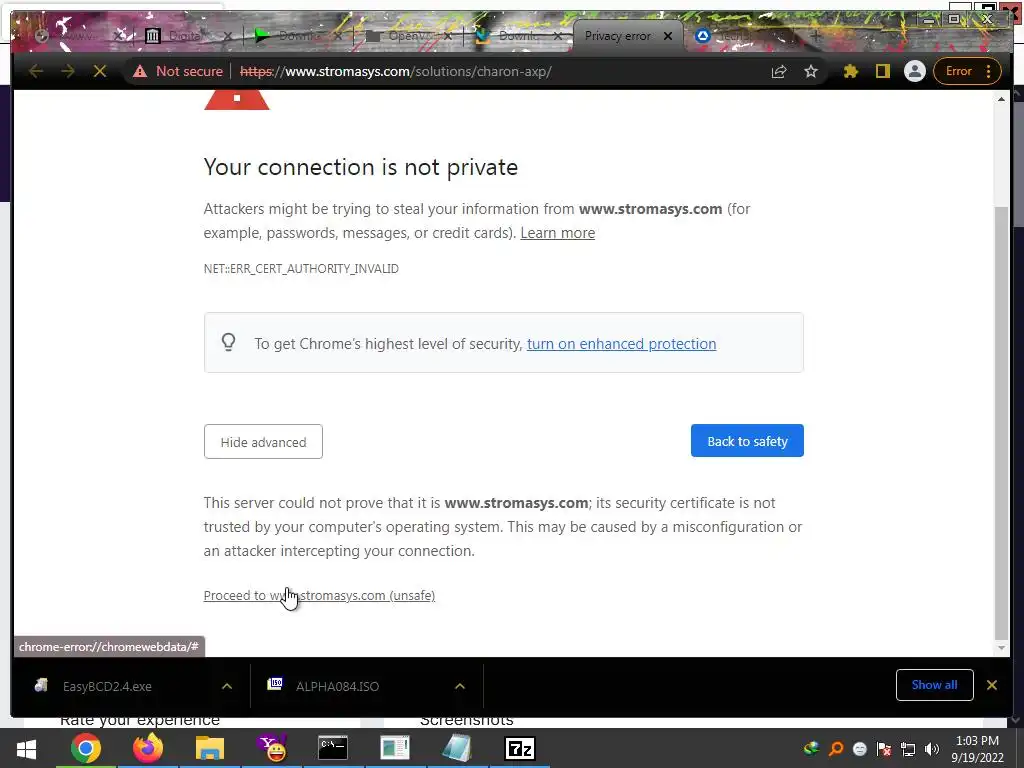Open the ALPHA084.ISO download item

click(x=337, y=686)
